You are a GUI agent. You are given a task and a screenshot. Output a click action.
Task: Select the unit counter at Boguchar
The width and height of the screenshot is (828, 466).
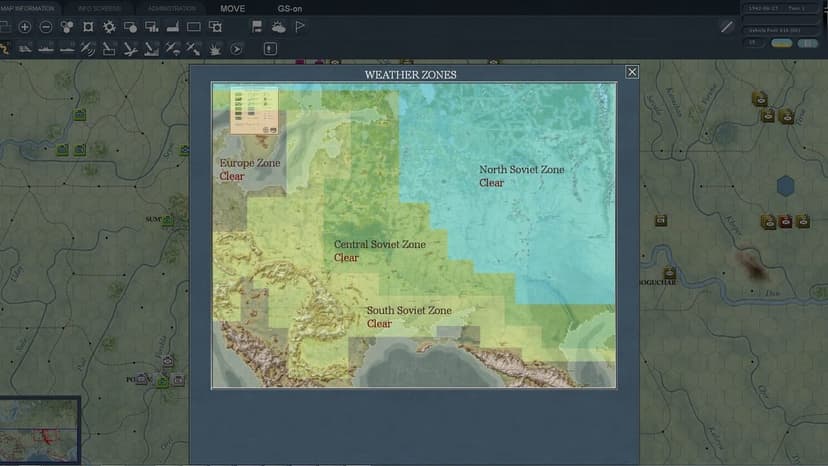[x=670, y=273]
